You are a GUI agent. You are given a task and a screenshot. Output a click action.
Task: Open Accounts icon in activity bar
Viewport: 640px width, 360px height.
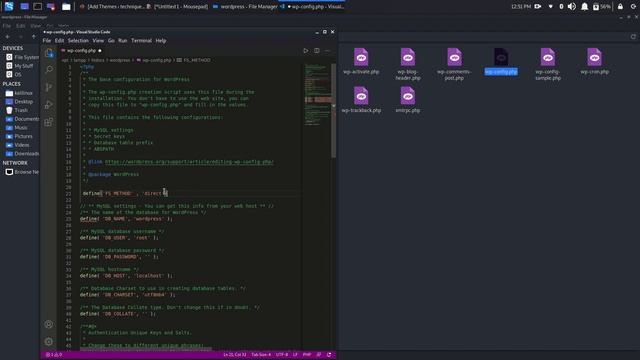point(49,324)
